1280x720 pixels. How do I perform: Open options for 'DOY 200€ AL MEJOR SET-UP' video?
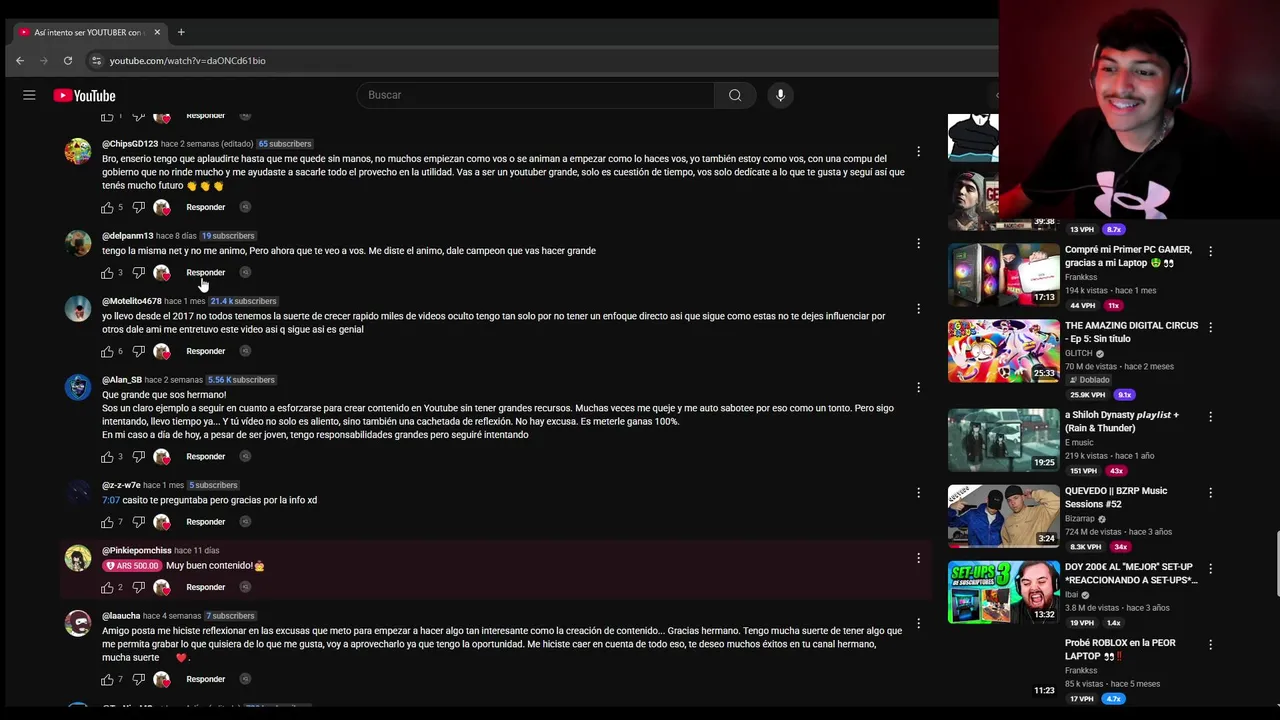coord(1210,568)
